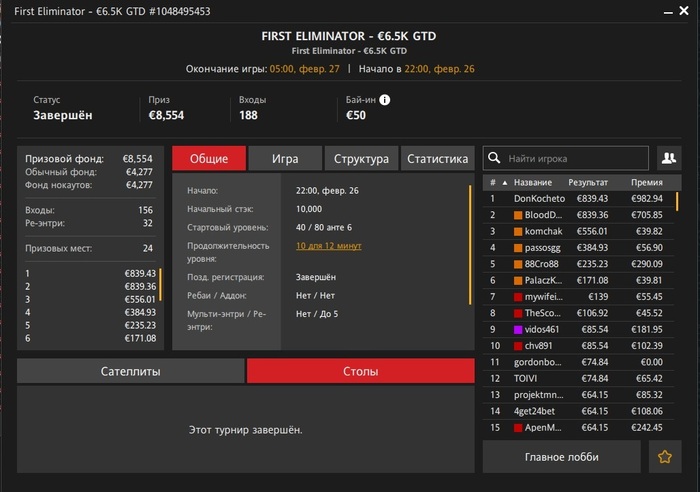This screenshot has height=492, width=700.
Task: Select player TOIVI row
Action: pos(579,379)
